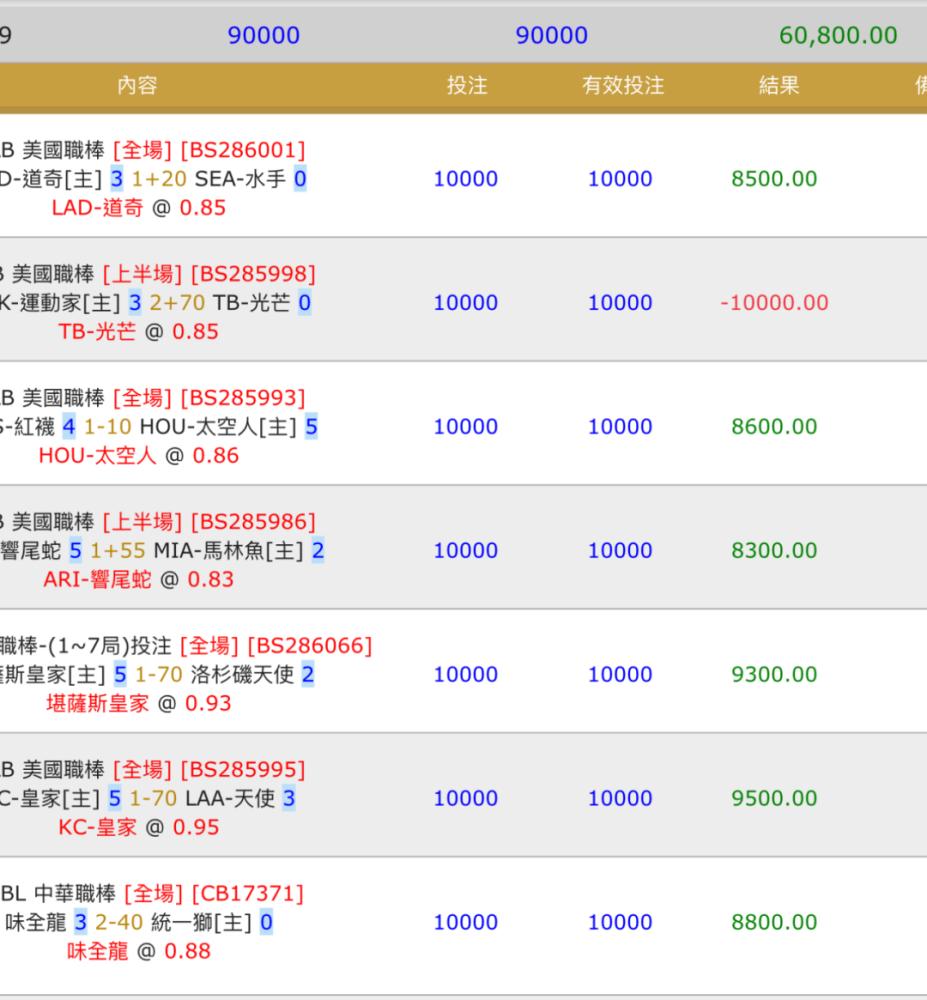Click the 結果 column header
Viewport: 927px width, 1000px height.
tap(779, 85)
